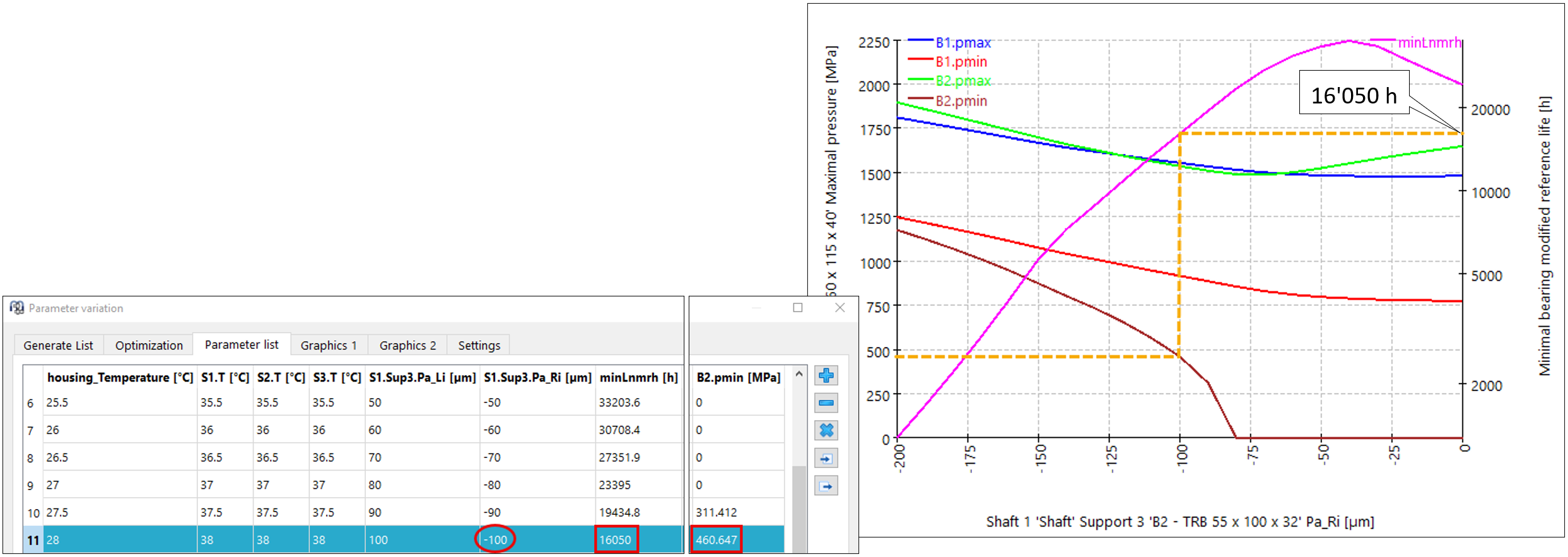Click the housing_Temperature column header
Screen dimensions: 1568x557
tap(120, 377)
